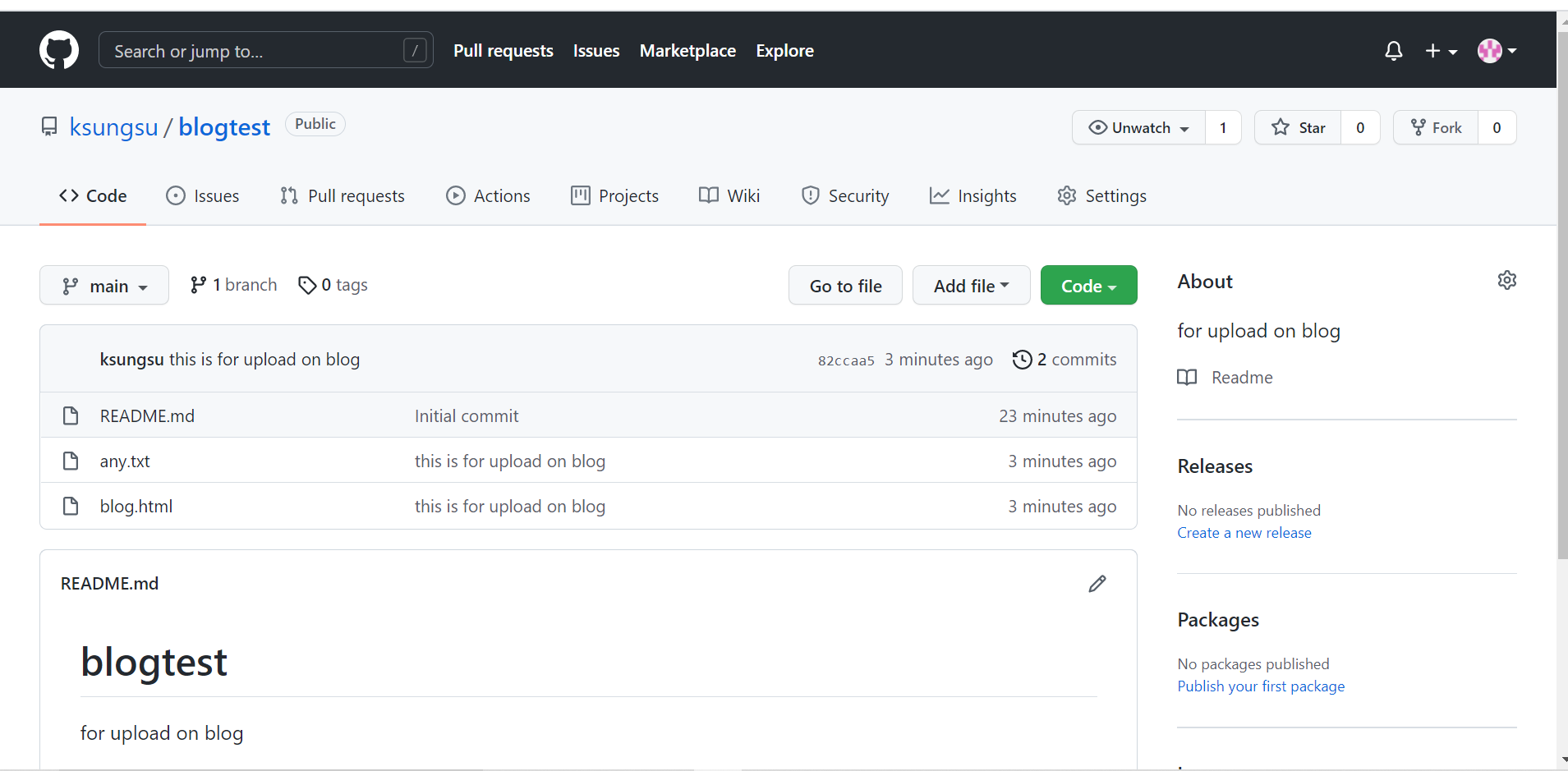The height and width of the screenshot is (771, 1568).
Task: Switch to the Wiki tab
Action: (x=729, y=196)
